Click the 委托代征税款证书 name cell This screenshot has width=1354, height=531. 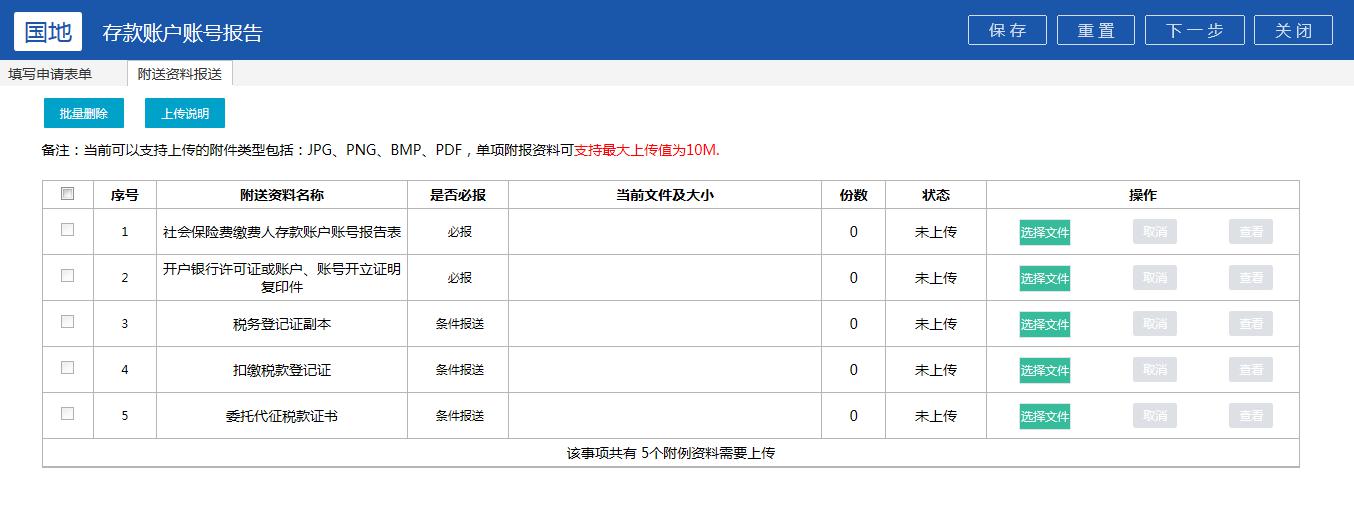coord(282,416)
